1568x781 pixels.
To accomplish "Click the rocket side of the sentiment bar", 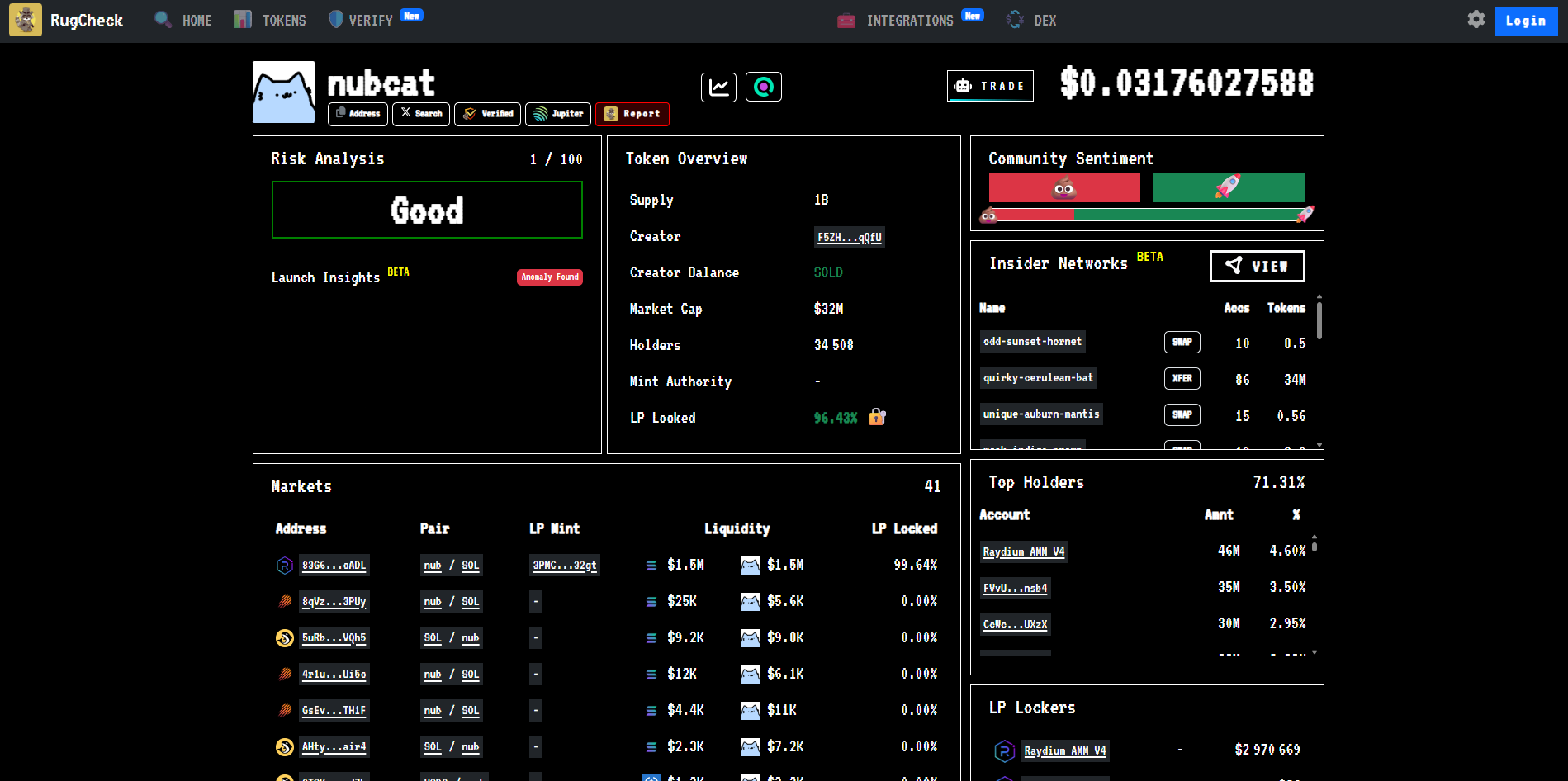I will tap(1228, 187).
